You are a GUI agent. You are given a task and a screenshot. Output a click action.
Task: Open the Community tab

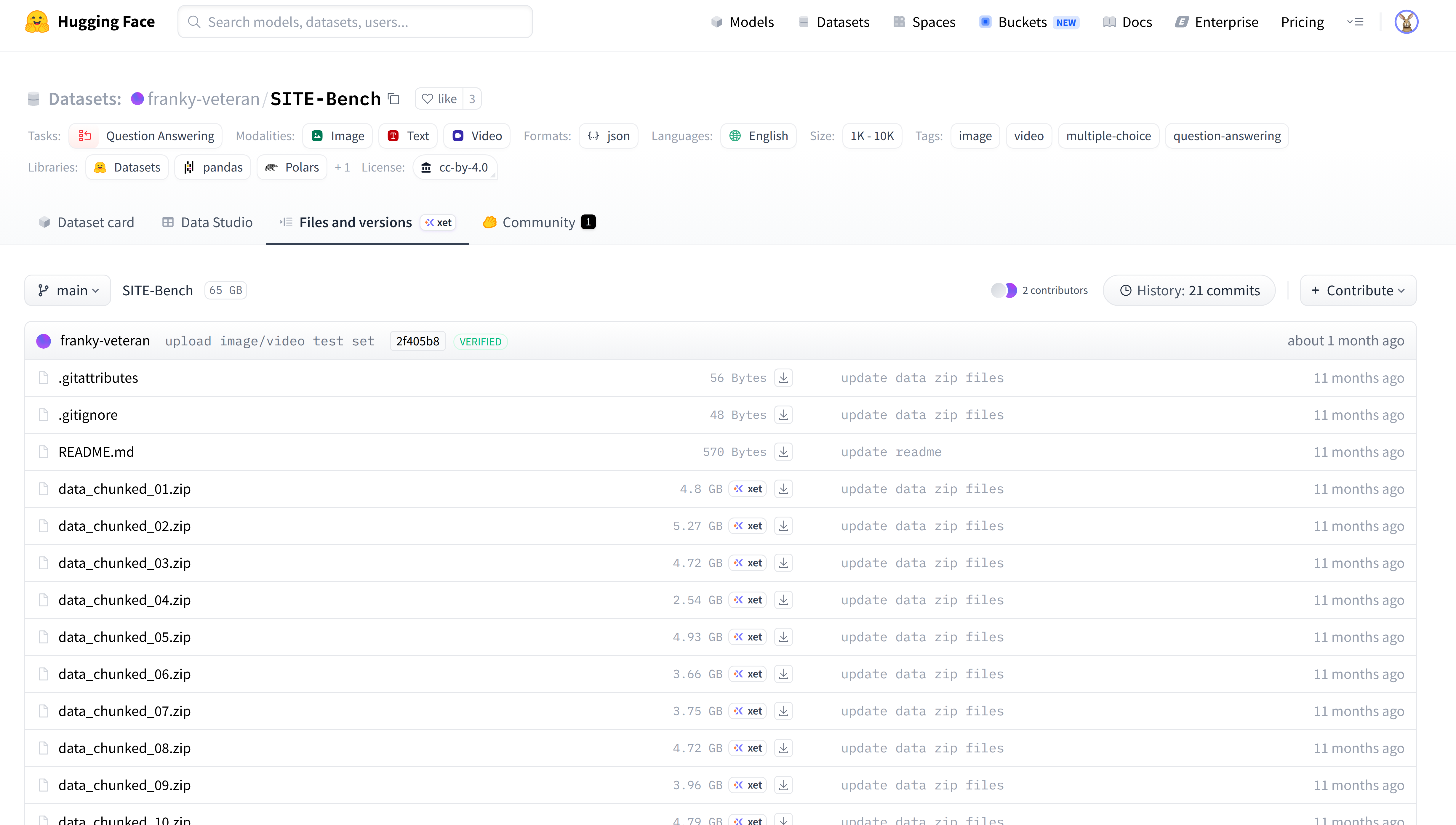(x=538, y=223)
